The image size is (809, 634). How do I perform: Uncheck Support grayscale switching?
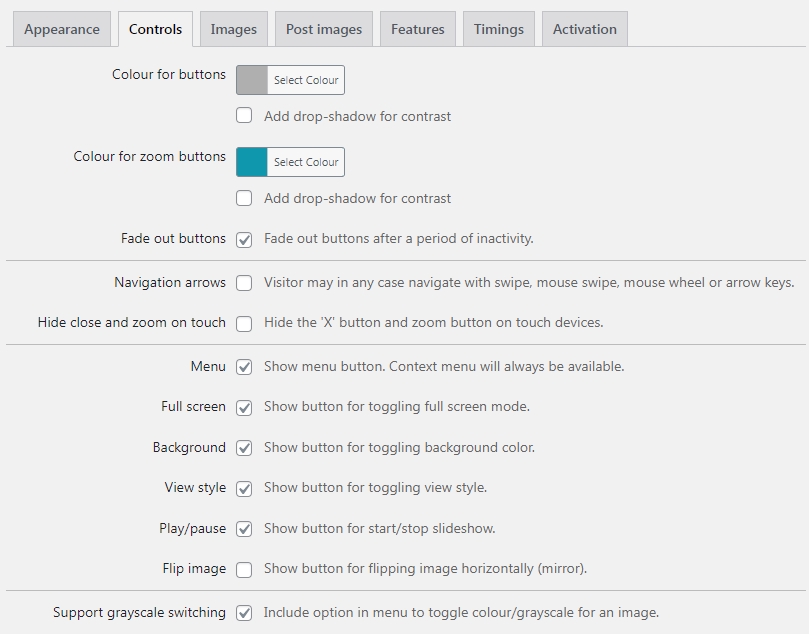coord(244,613)
